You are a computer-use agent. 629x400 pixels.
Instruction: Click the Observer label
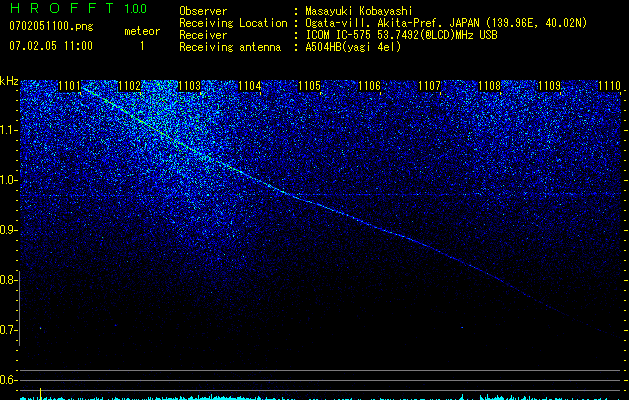203,11
